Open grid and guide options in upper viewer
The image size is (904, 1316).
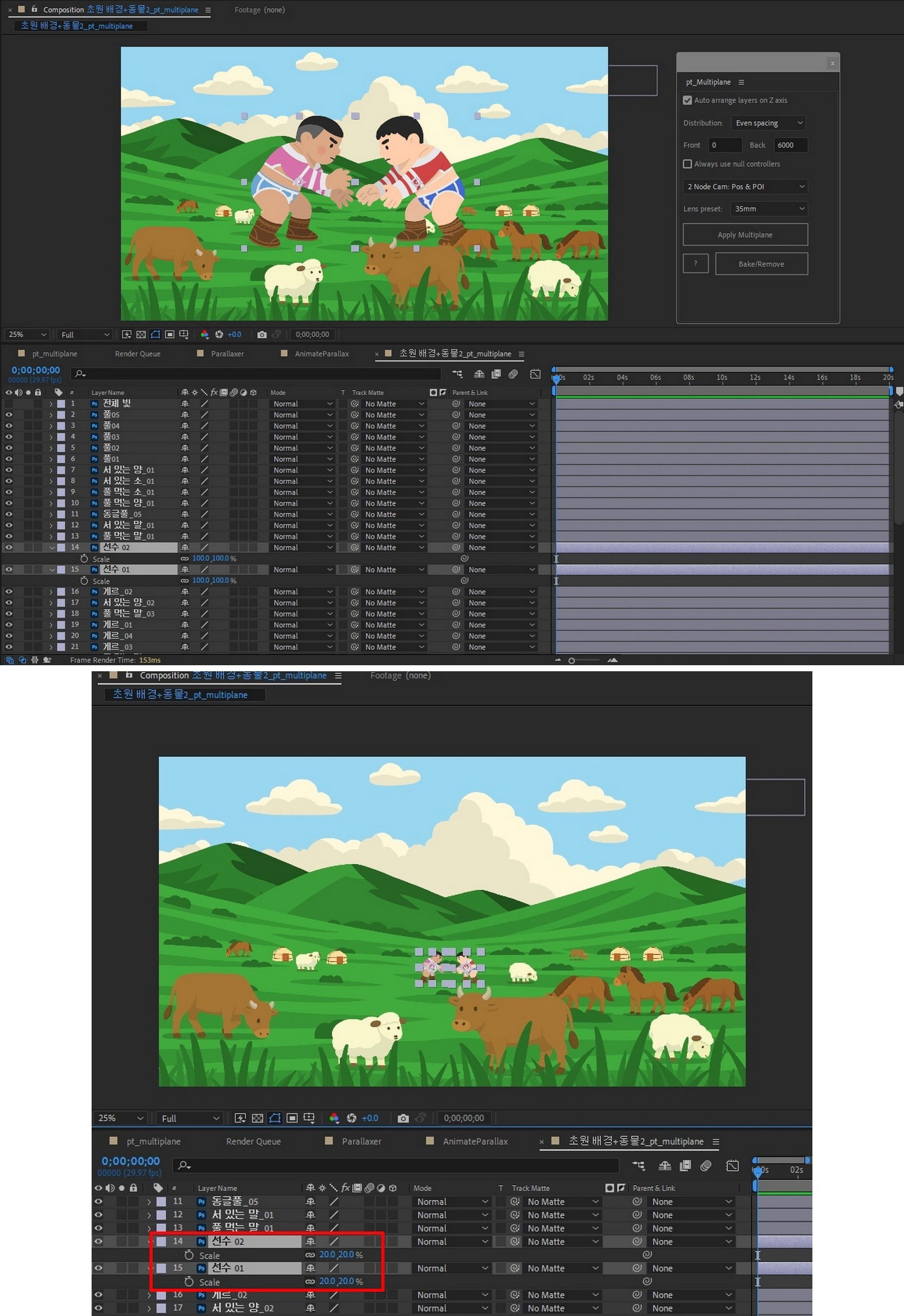(184, 334)
